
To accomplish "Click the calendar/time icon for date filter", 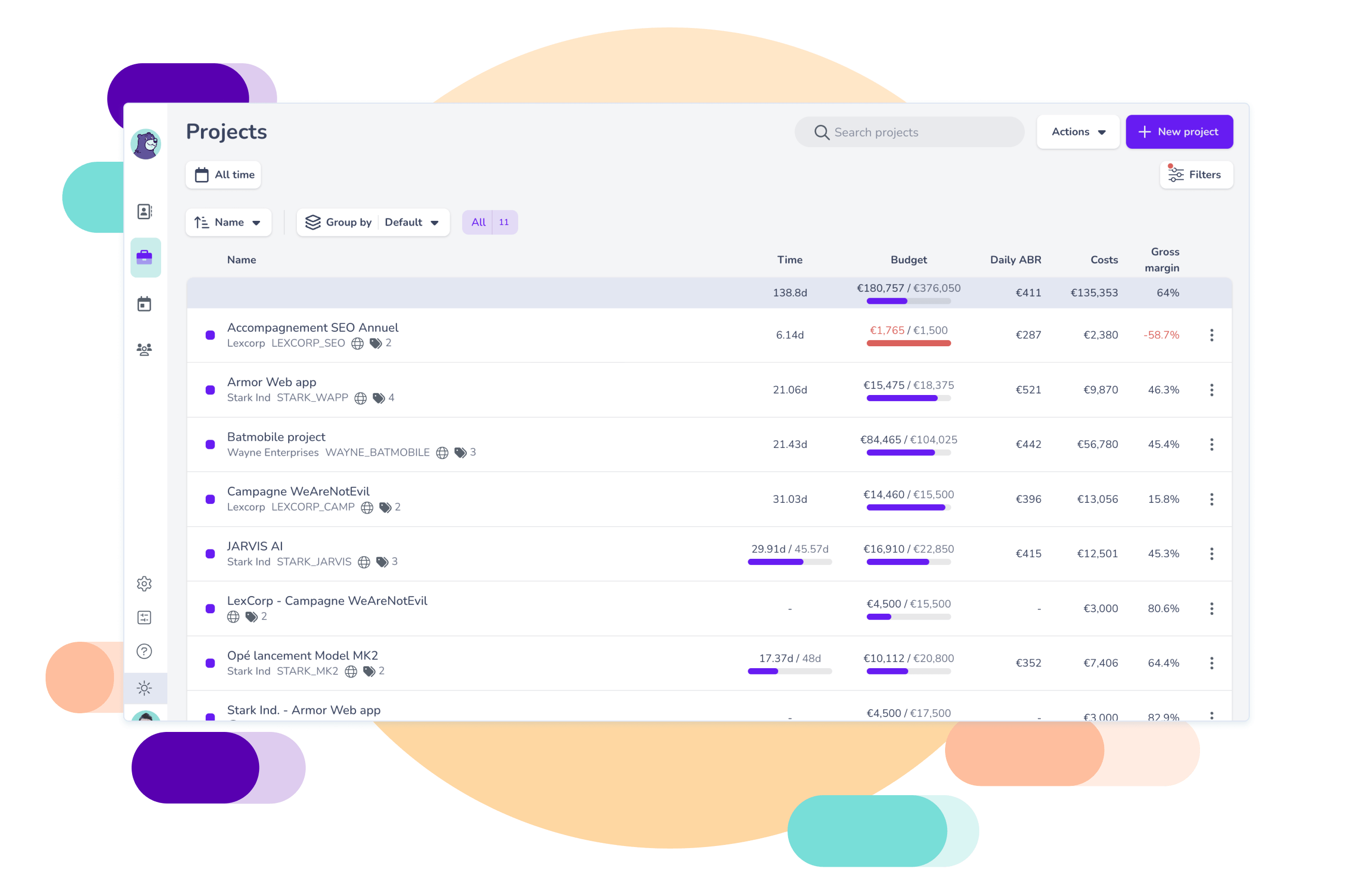I will [x=200, y=174].
